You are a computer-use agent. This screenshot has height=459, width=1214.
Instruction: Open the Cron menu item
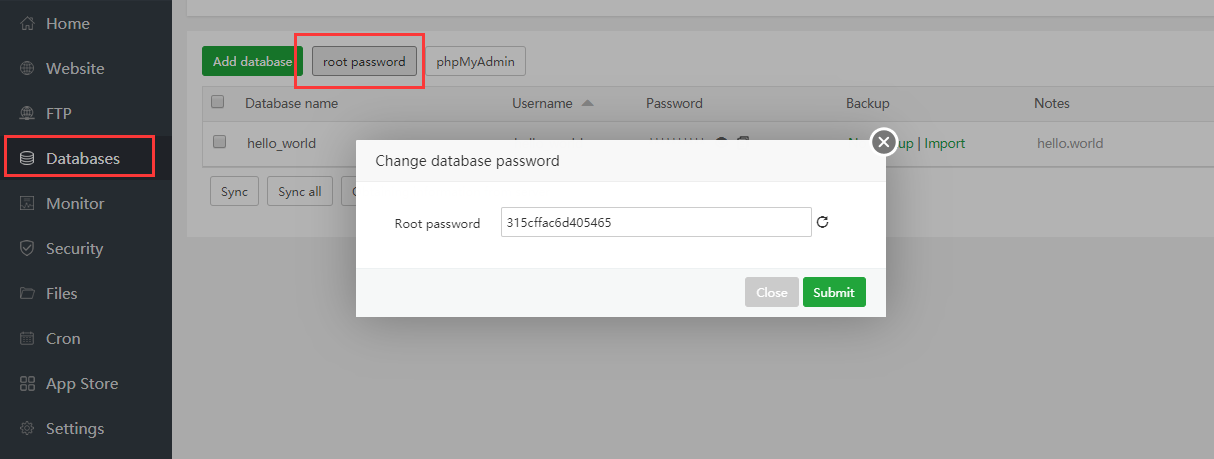coord(62,338)
